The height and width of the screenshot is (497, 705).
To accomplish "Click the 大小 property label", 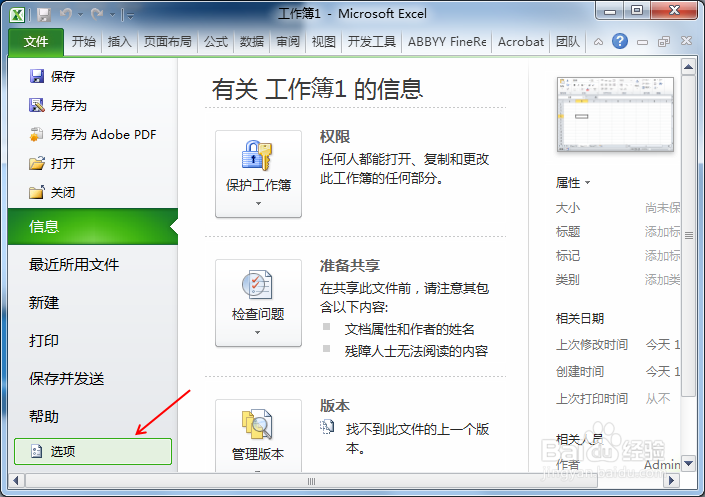I will click(x=568, y=208).
